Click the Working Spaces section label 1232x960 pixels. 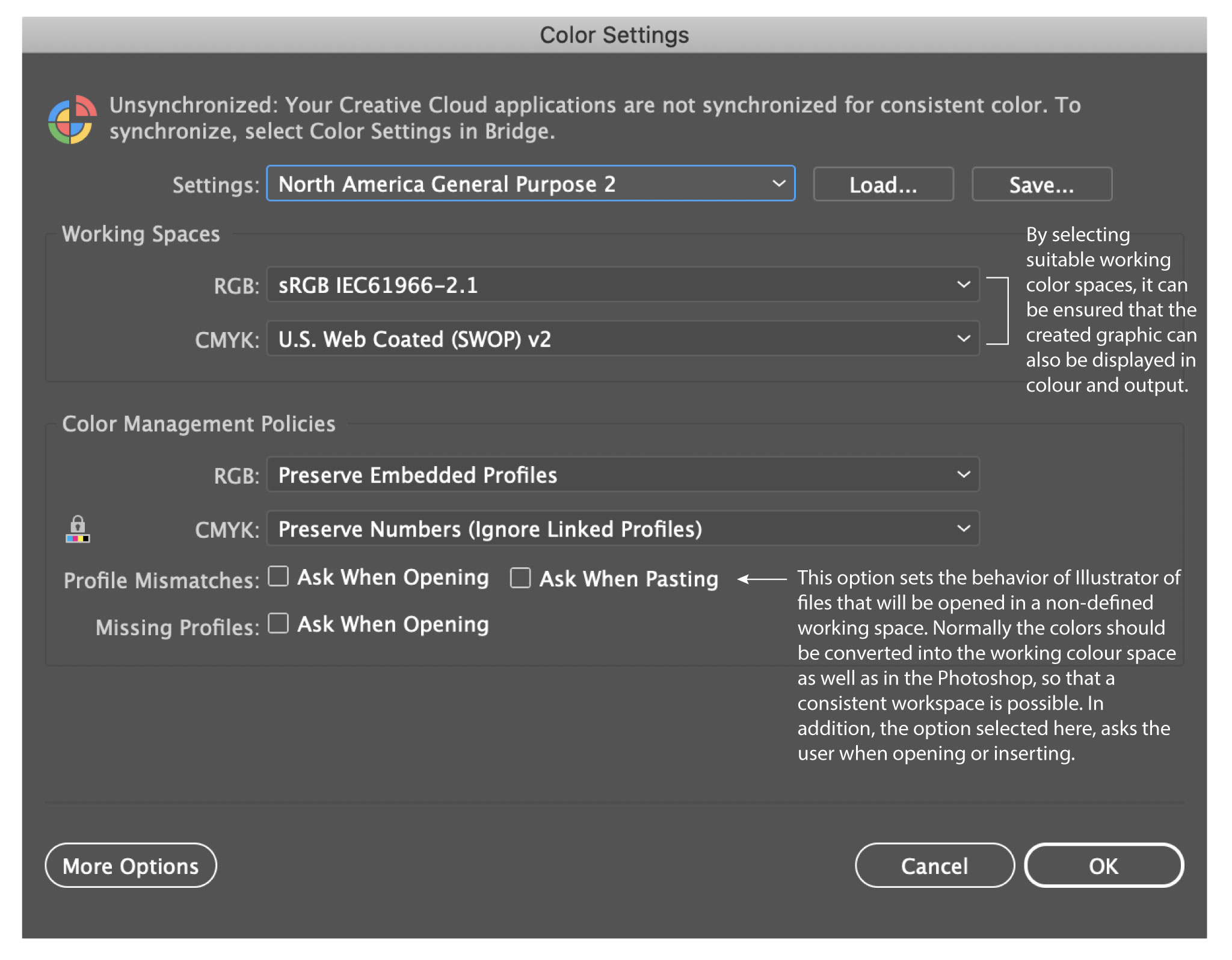141,234
